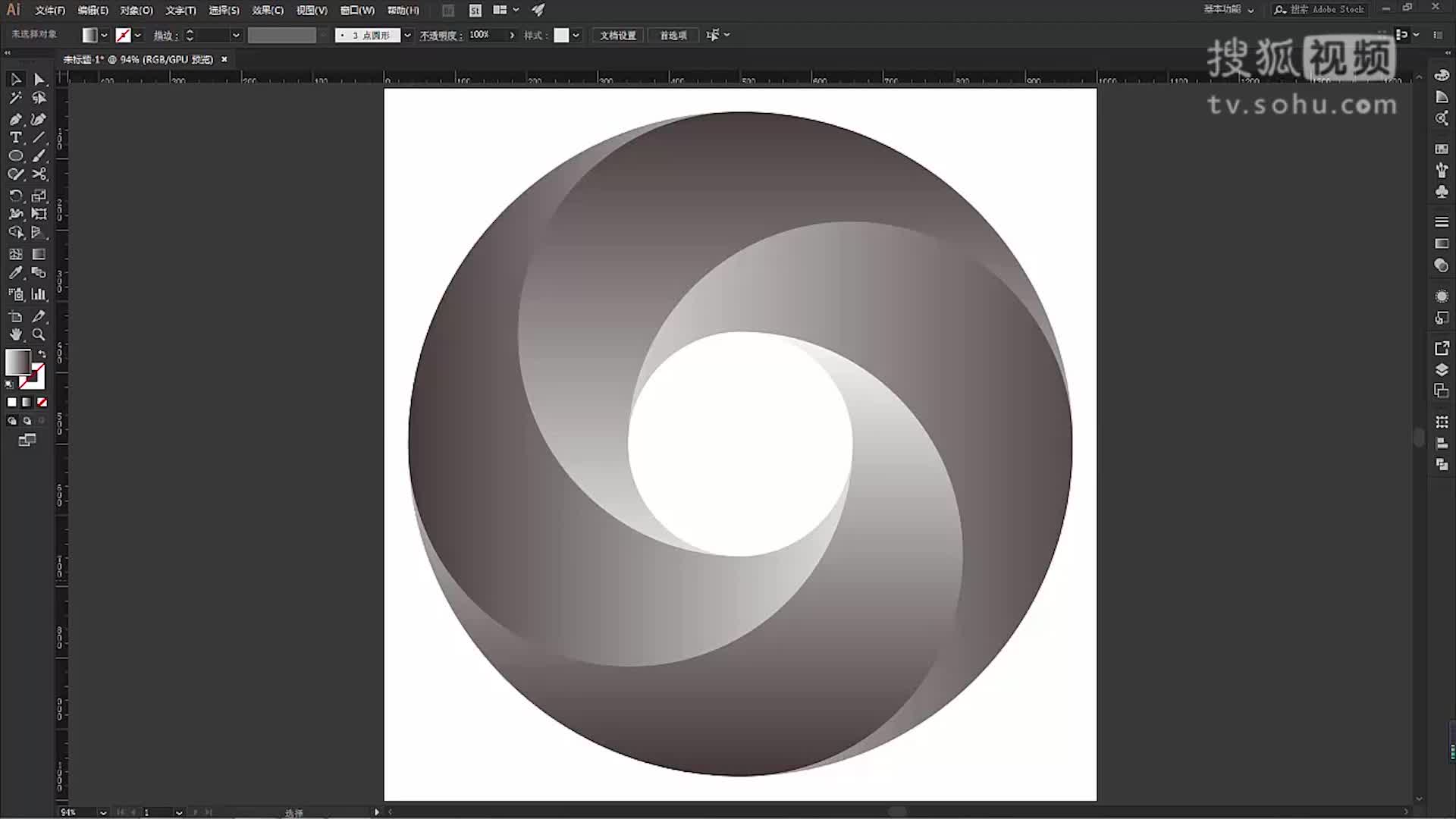This screenshot has height=819, width=1456.
Task: Open the 文字(T) menu
Action: [x=180, y=11]
